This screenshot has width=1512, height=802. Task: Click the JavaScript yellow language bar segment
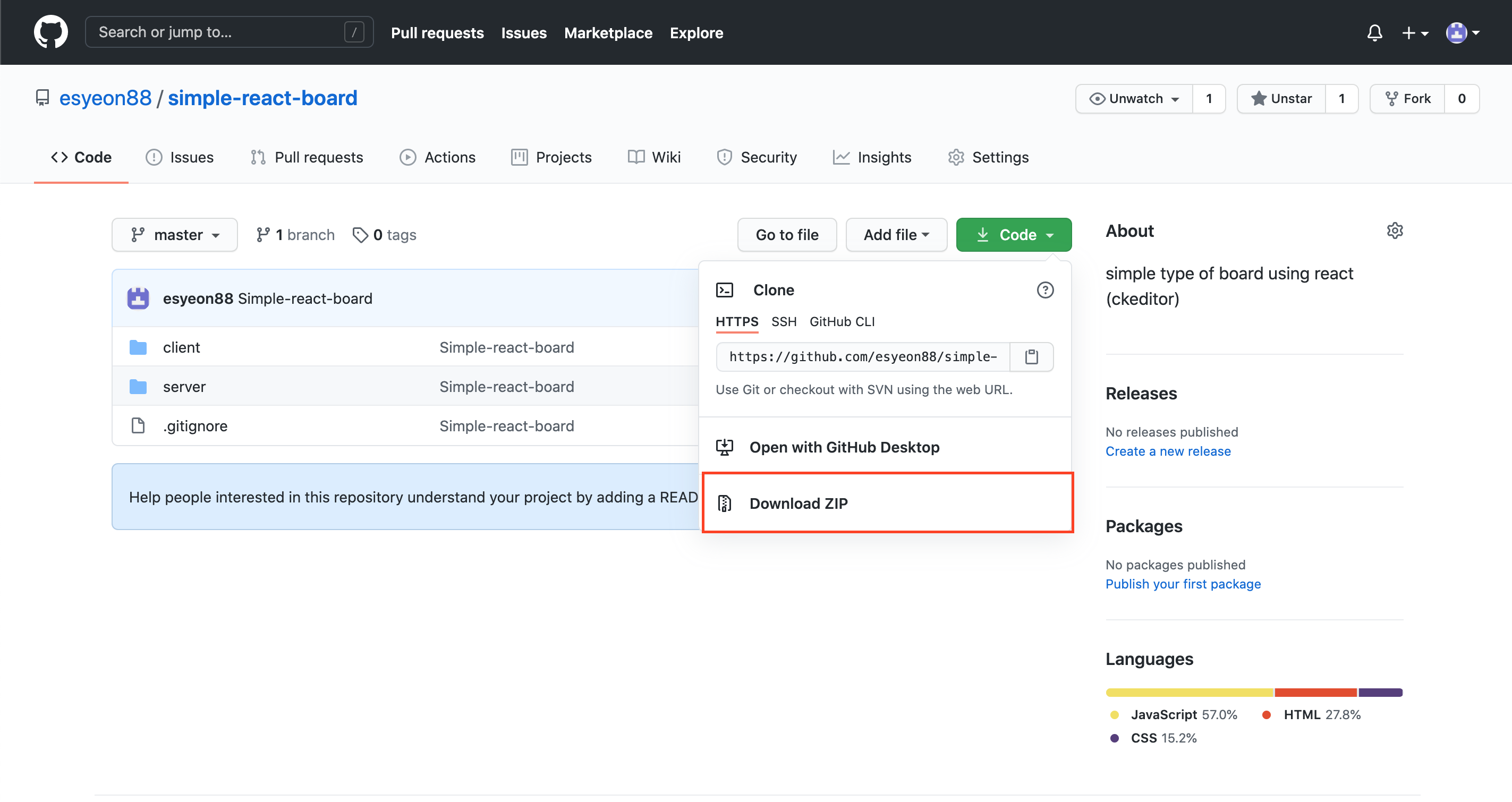tap(1189, 692)
